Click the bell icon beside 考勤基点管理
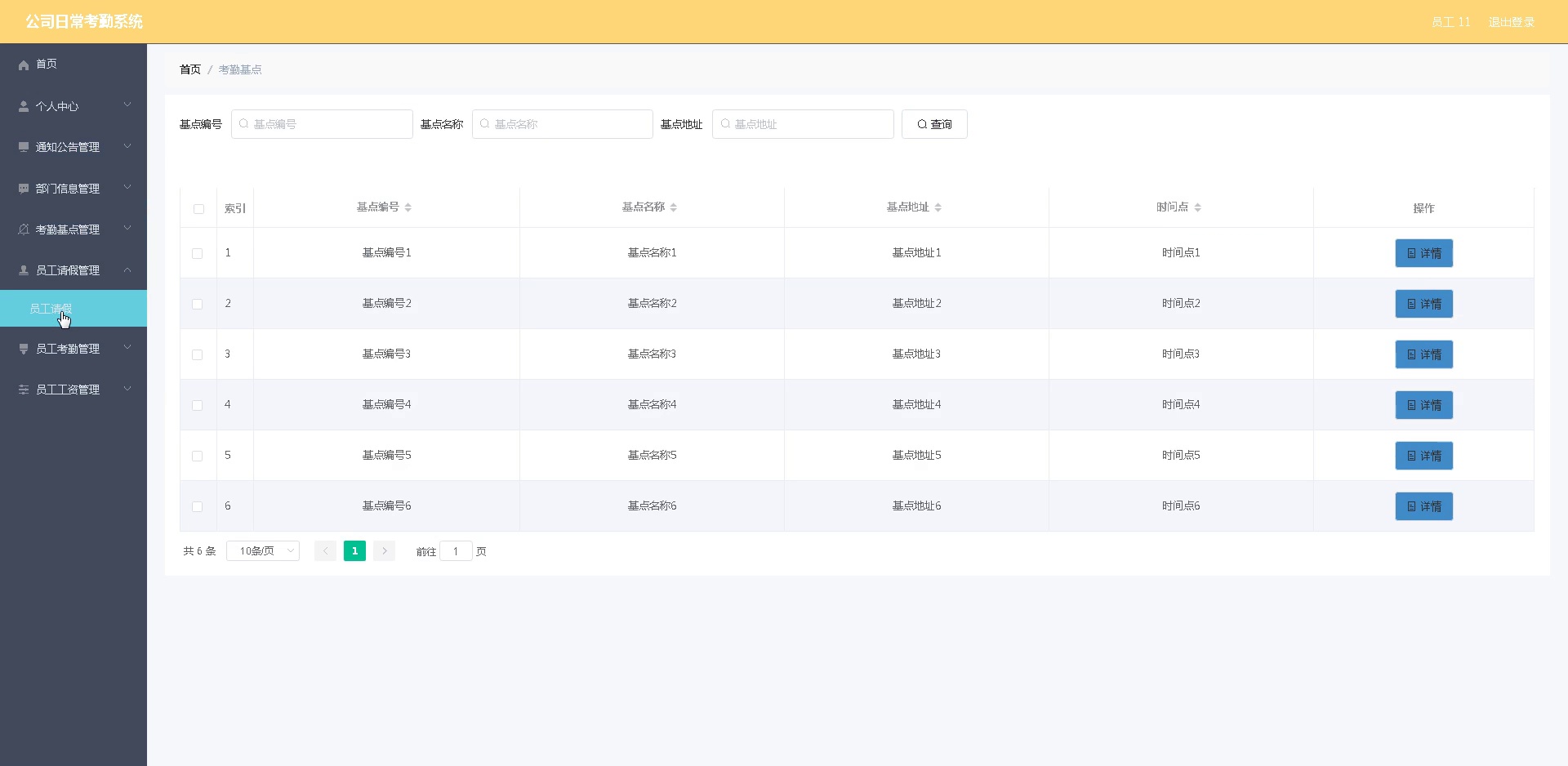The width and height of the screenshot is (1568, 766). pos(24,229)
